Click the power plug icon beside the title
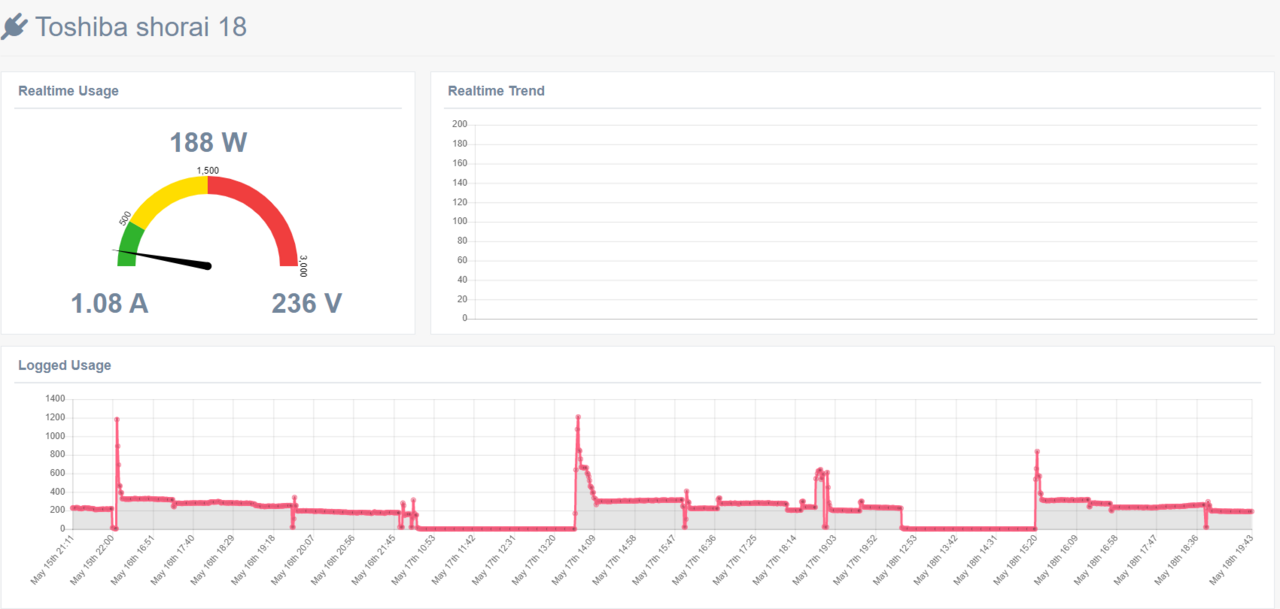This screenshot has width=1280, height=609. click(x=14, y=27)
